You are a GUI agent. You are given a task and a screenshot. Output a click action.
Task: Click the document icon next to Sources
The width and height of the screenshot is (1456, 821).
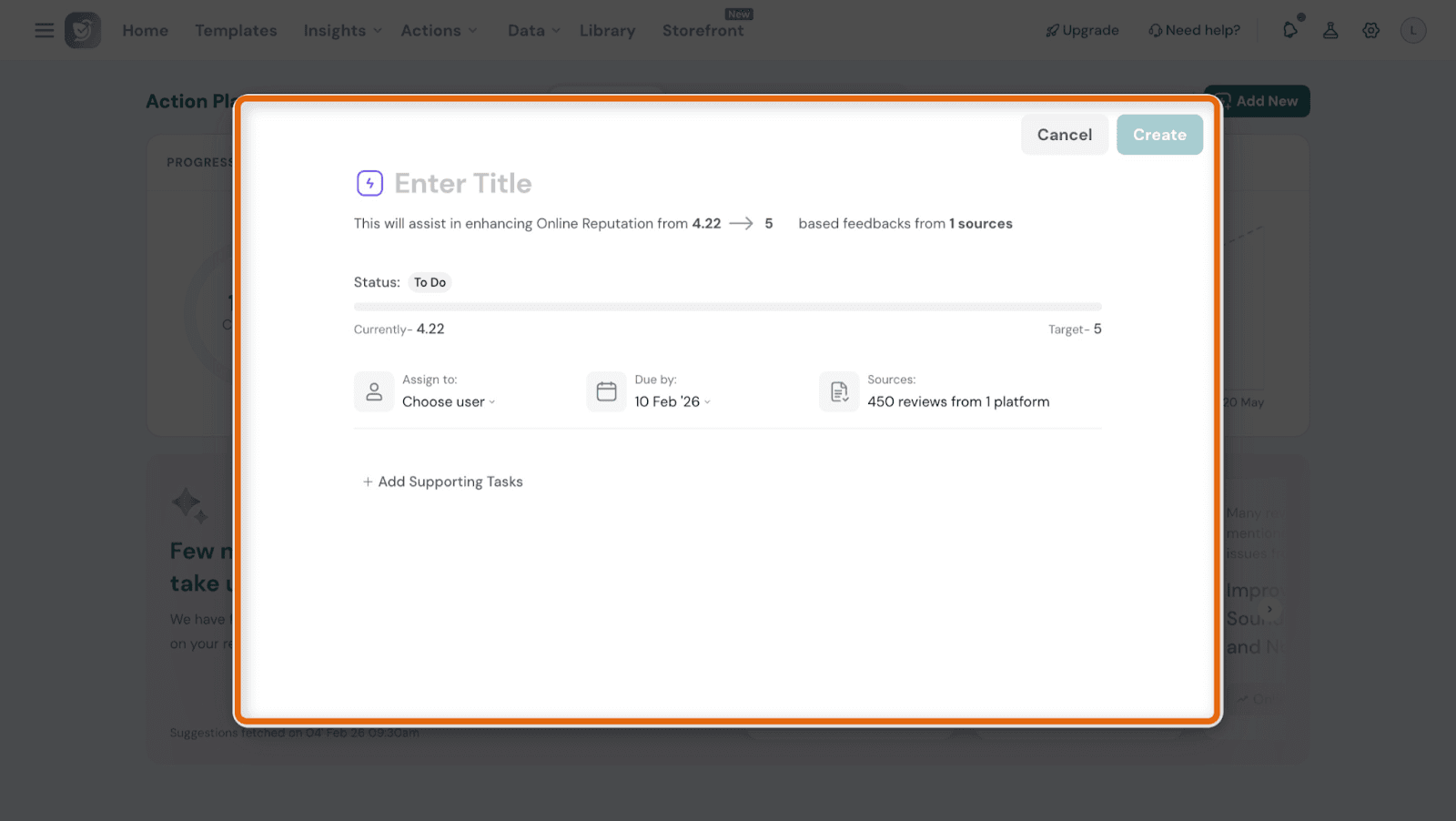839,391
